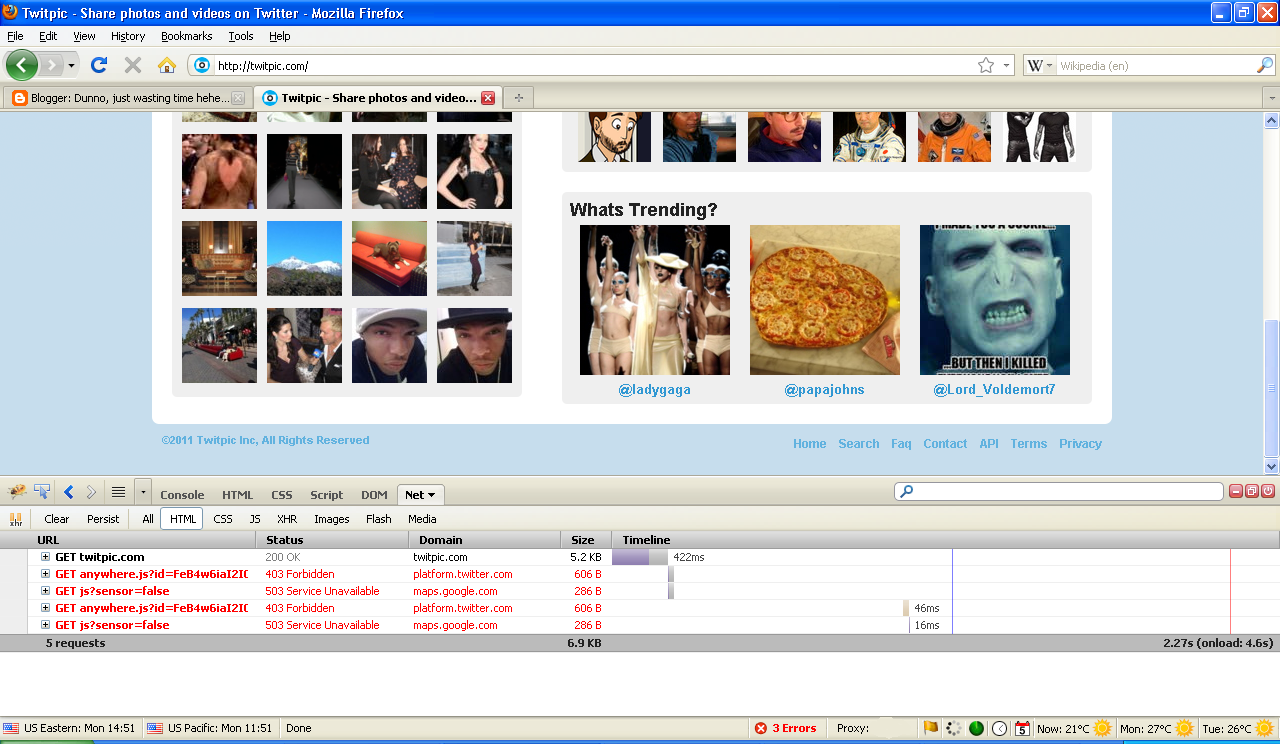Select the HTML filter in Net toolbar
The image size is (1280, 744).
coord(183,519)
